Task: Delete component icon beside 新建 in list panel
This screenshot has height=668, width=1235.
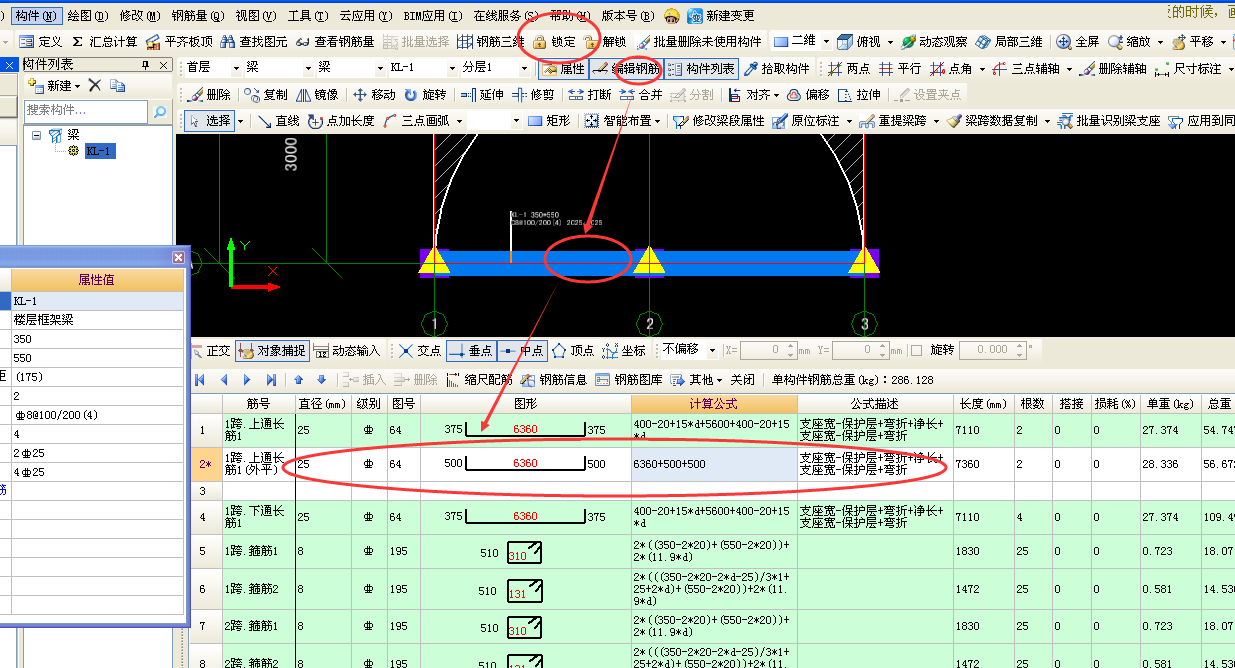Action: [95, 86]
